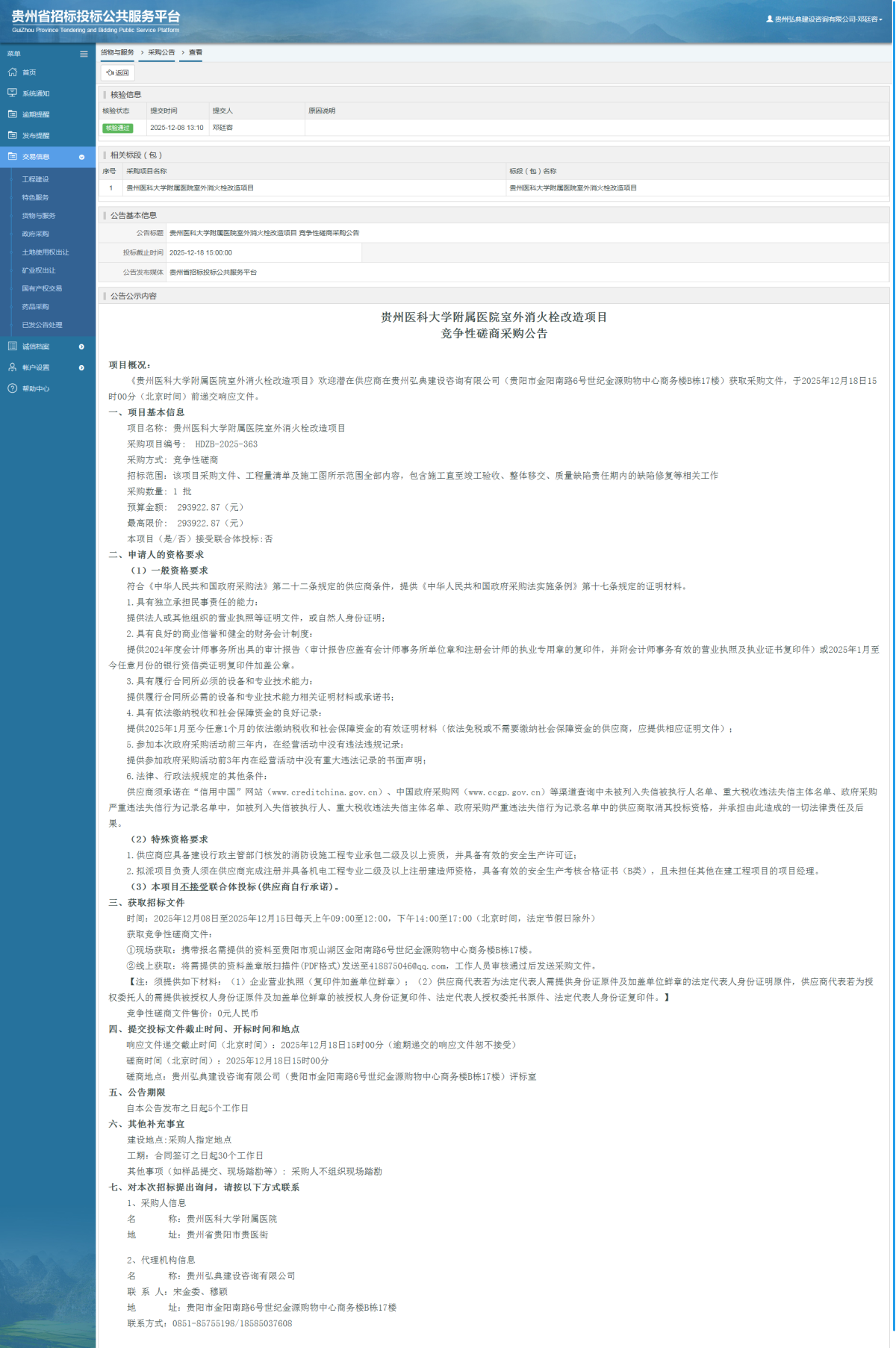Select 土地使用权出让 submenu item
Viewport: 896px width, 1348px height.
46,252
